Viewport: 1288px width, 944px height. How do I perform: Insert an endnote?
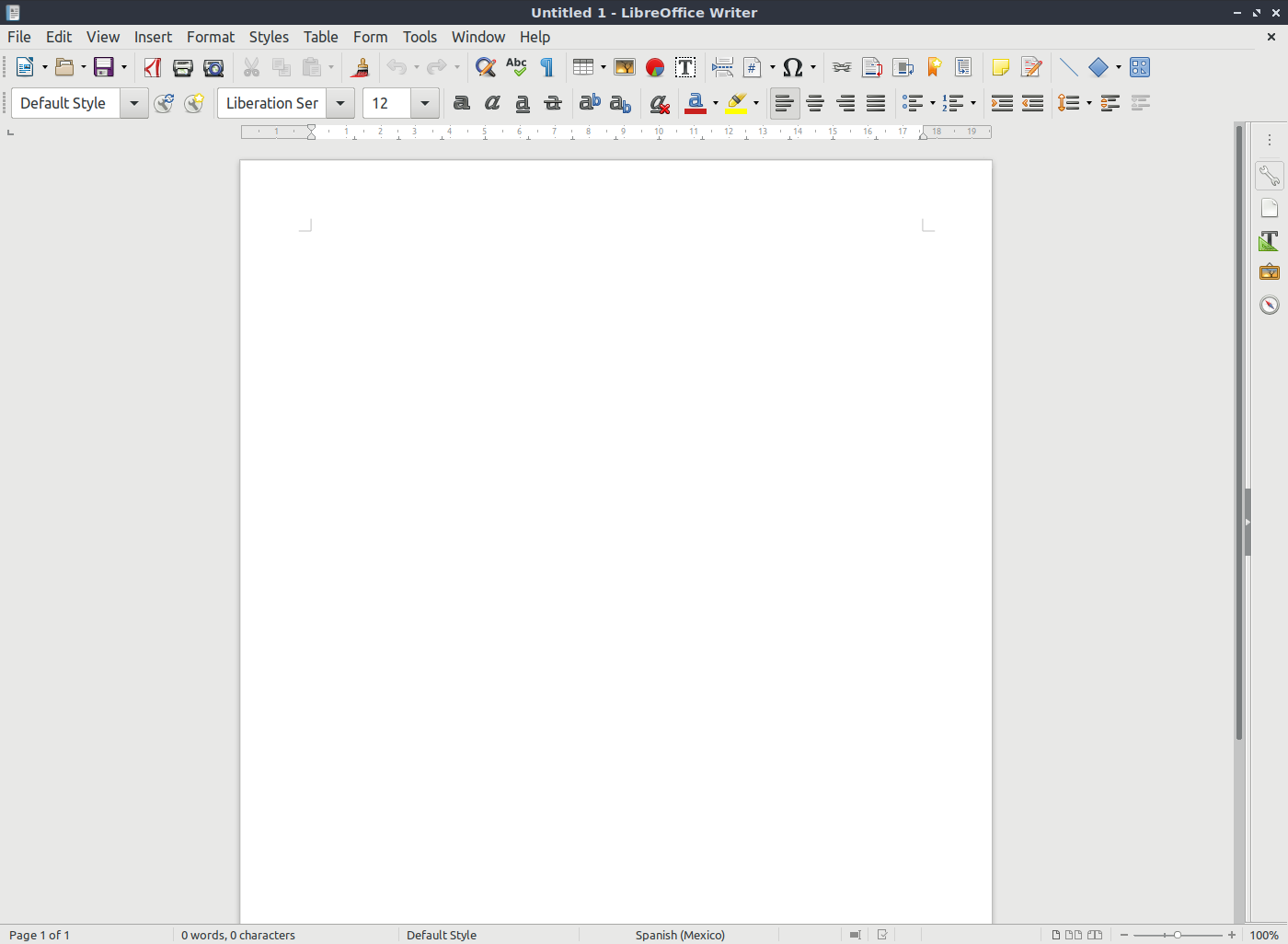click(x=903, y=67)
